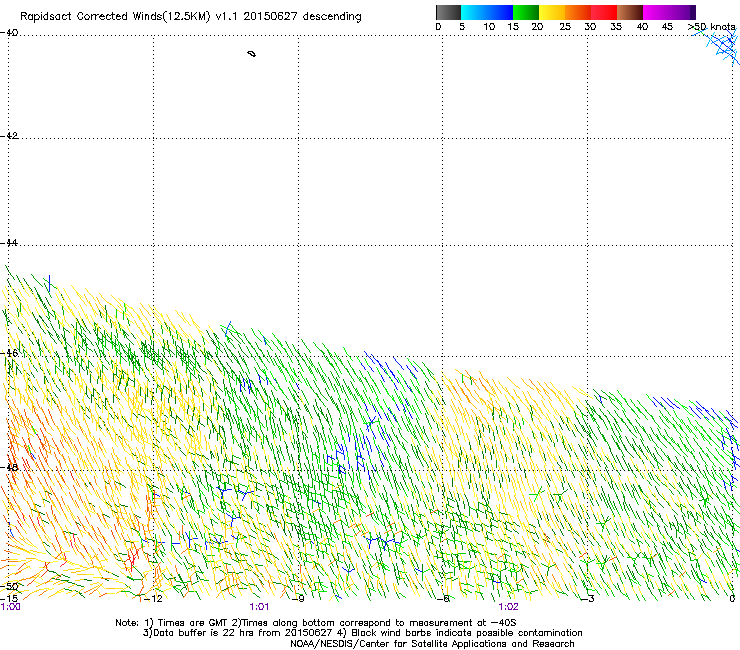The width and height of the screenshot is (740, 650).
Task: Click the '45' legend scale label
Action: pos(667,27)
